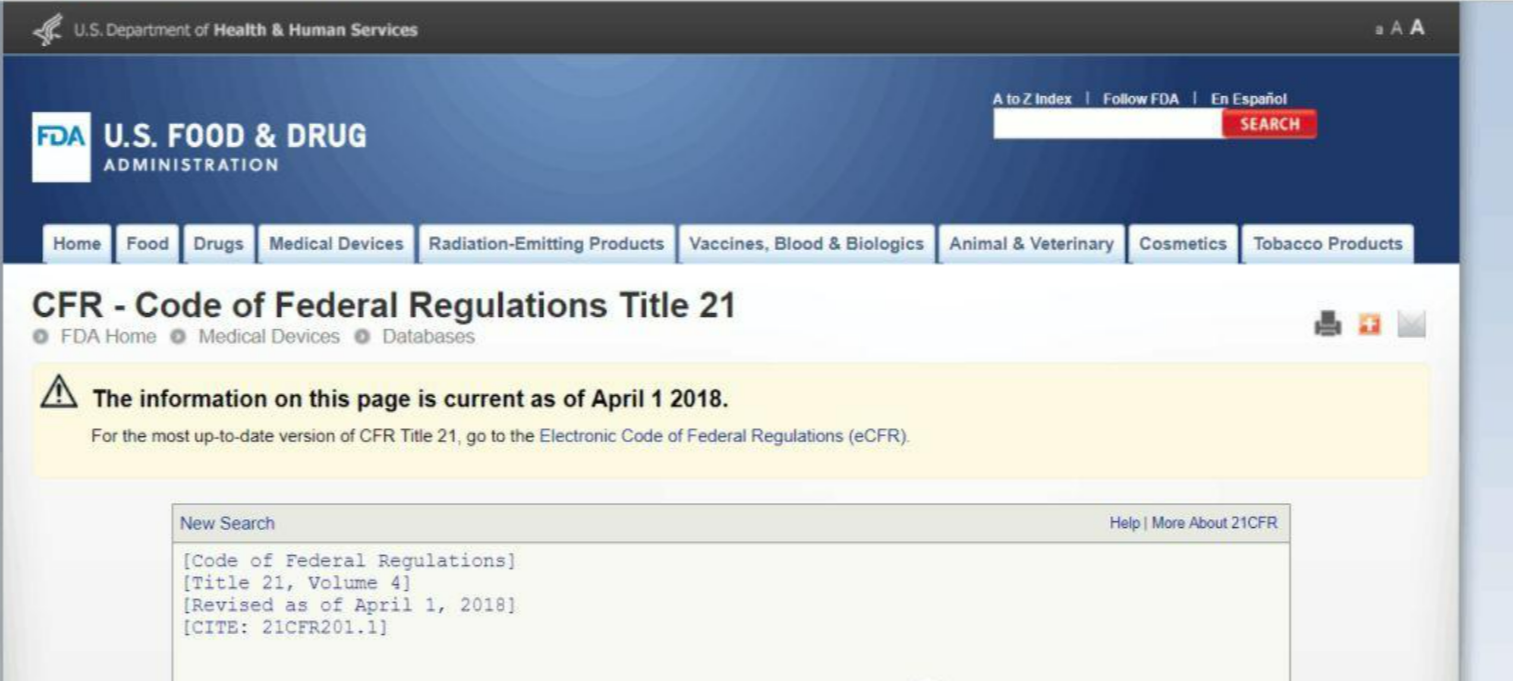Image resolution: width=1513 pixels, height=681 pixels.
Task: Click the orange share plus icon
Action: pos(1368,324)
